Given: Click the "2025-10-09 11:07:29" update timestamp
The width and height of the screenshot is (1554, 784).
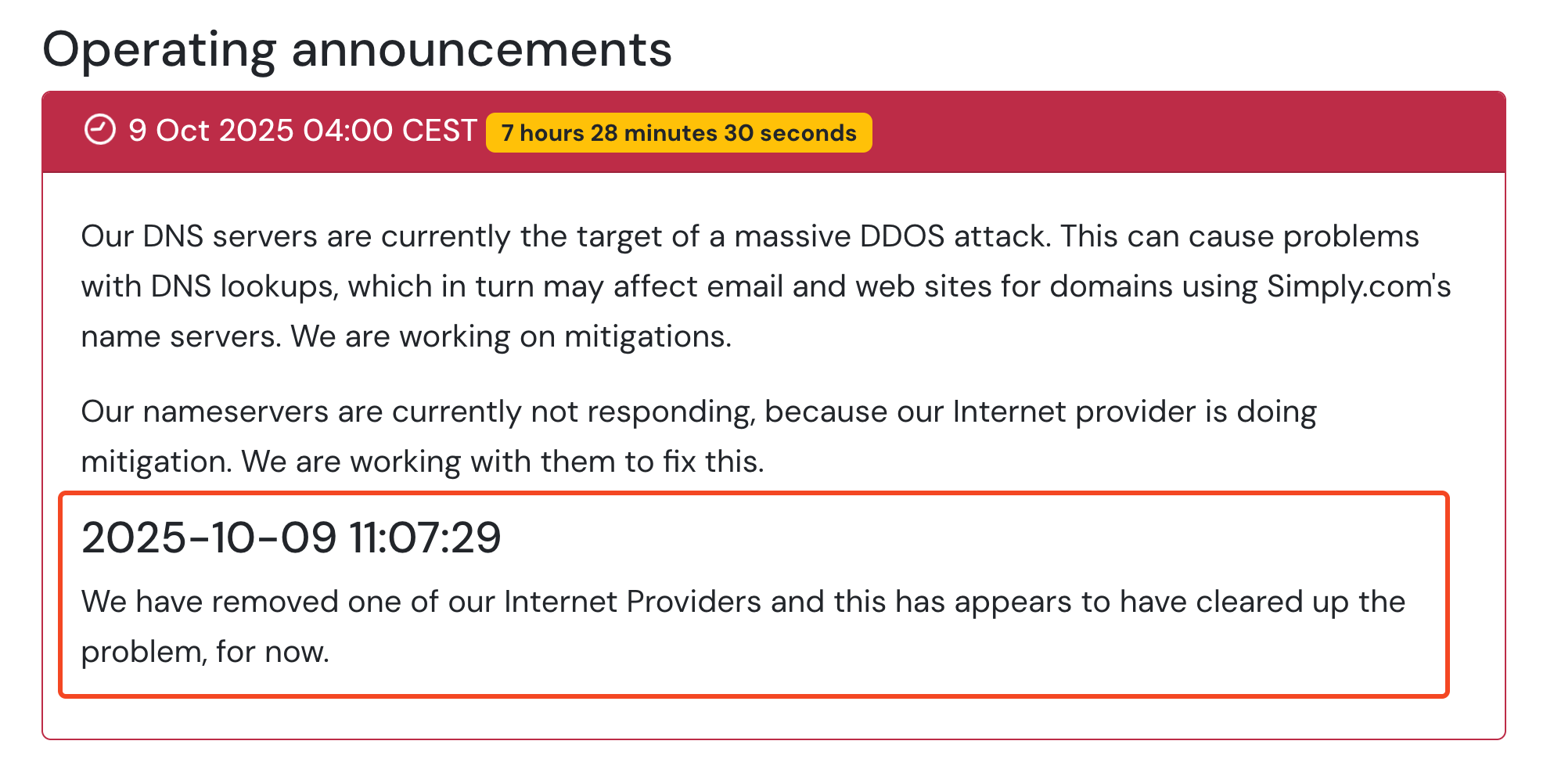Looking at the screenshot, I should click(291, 538).
